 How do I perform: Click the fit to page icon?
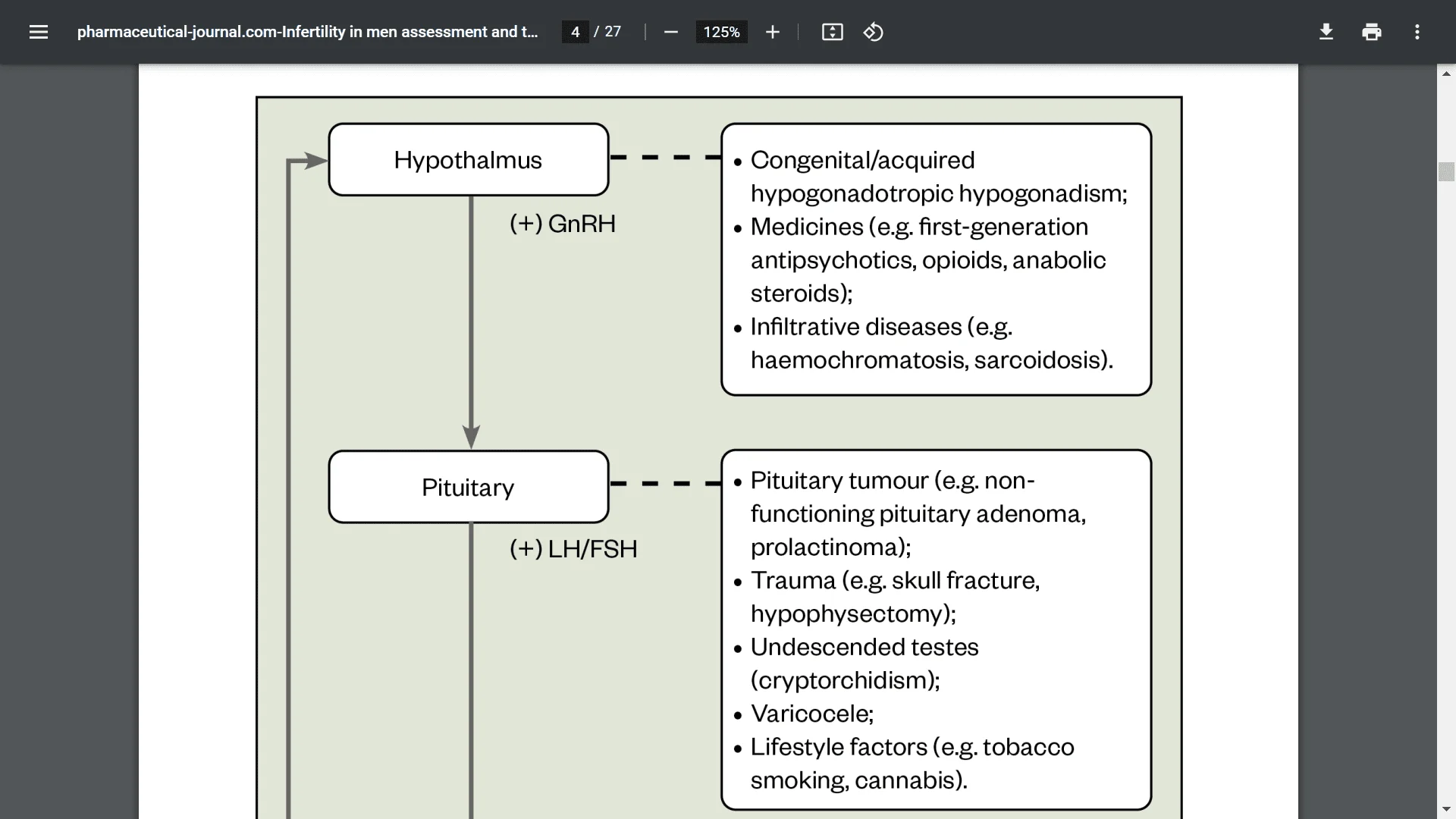832,32
